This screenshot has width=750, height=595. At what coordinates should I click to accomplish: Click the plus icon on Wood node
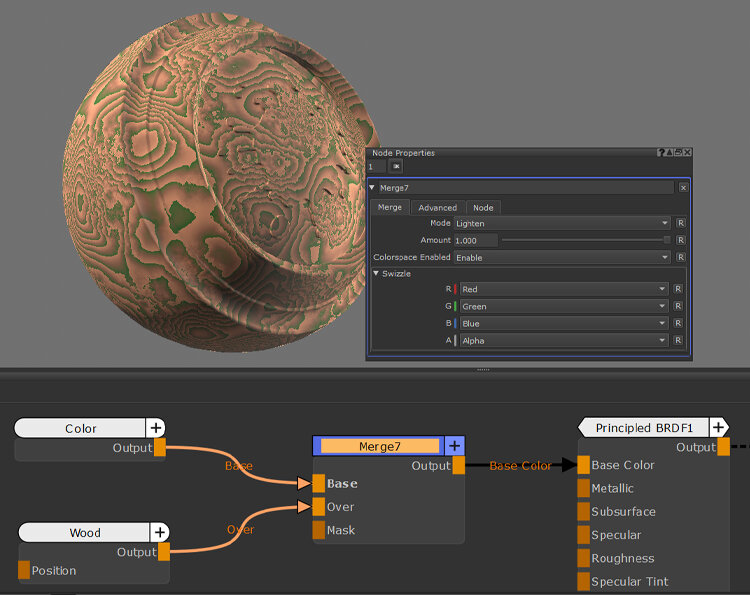pos(160,532)
